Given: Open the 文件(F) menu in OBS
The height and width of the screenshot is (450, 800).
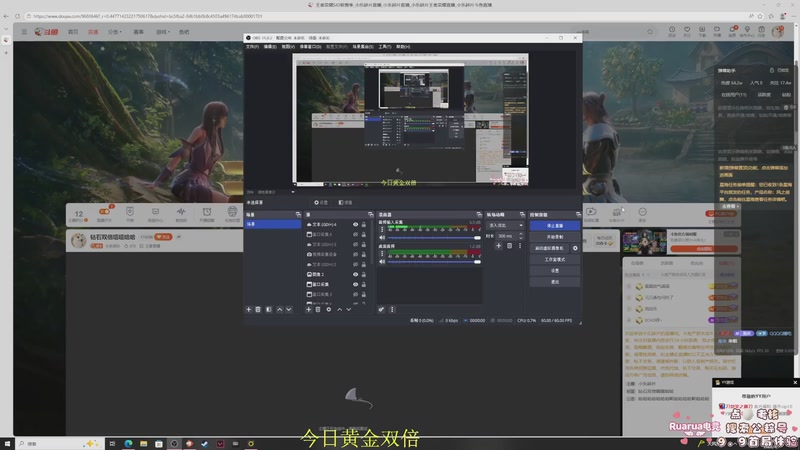Looking at the screenshot, I should (253, 46).
